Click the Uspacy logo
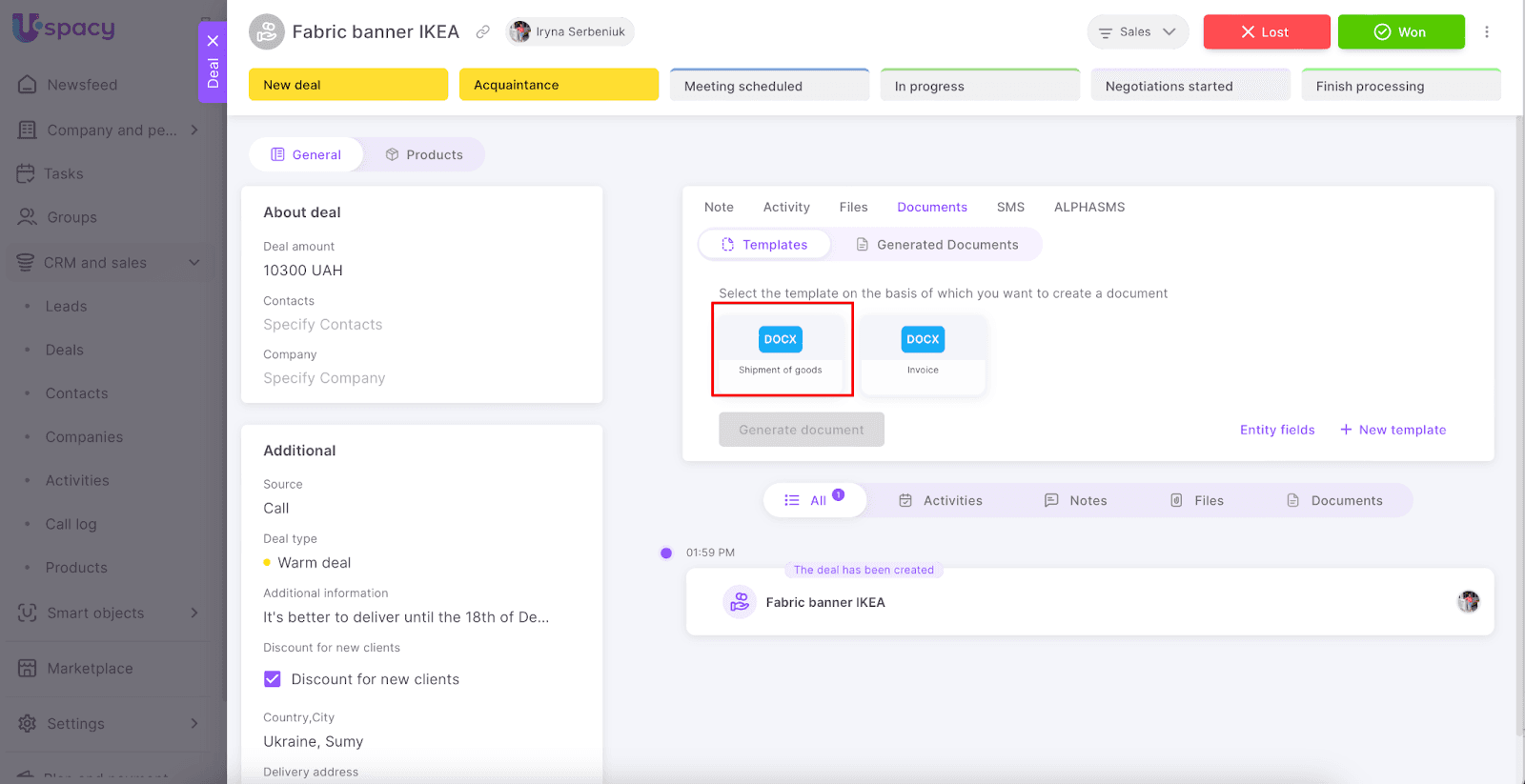1525x784 pixels. [64, 28]
